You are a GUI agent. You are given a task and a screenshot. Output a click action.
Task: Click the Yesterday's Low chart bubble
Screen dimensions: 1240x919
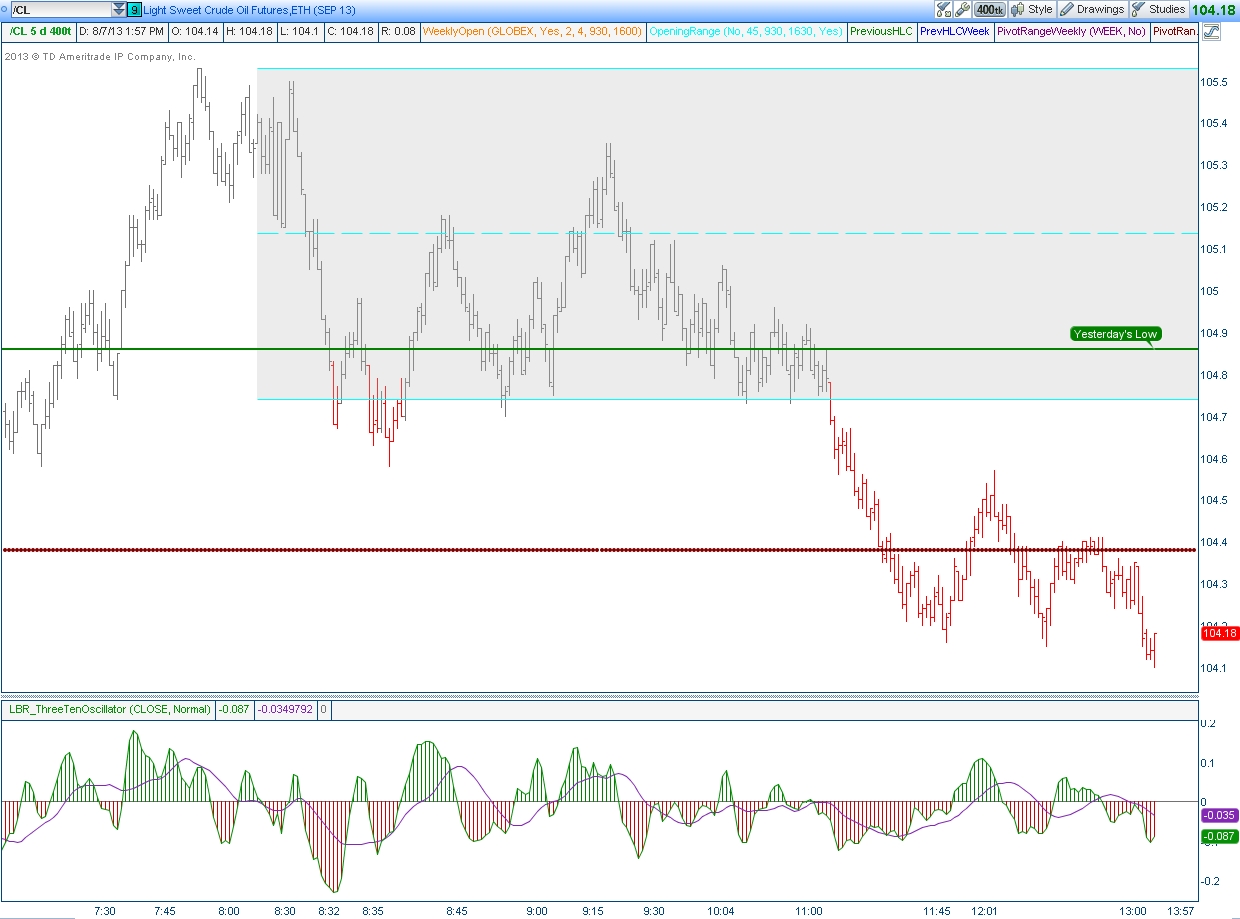point(1114,334)
